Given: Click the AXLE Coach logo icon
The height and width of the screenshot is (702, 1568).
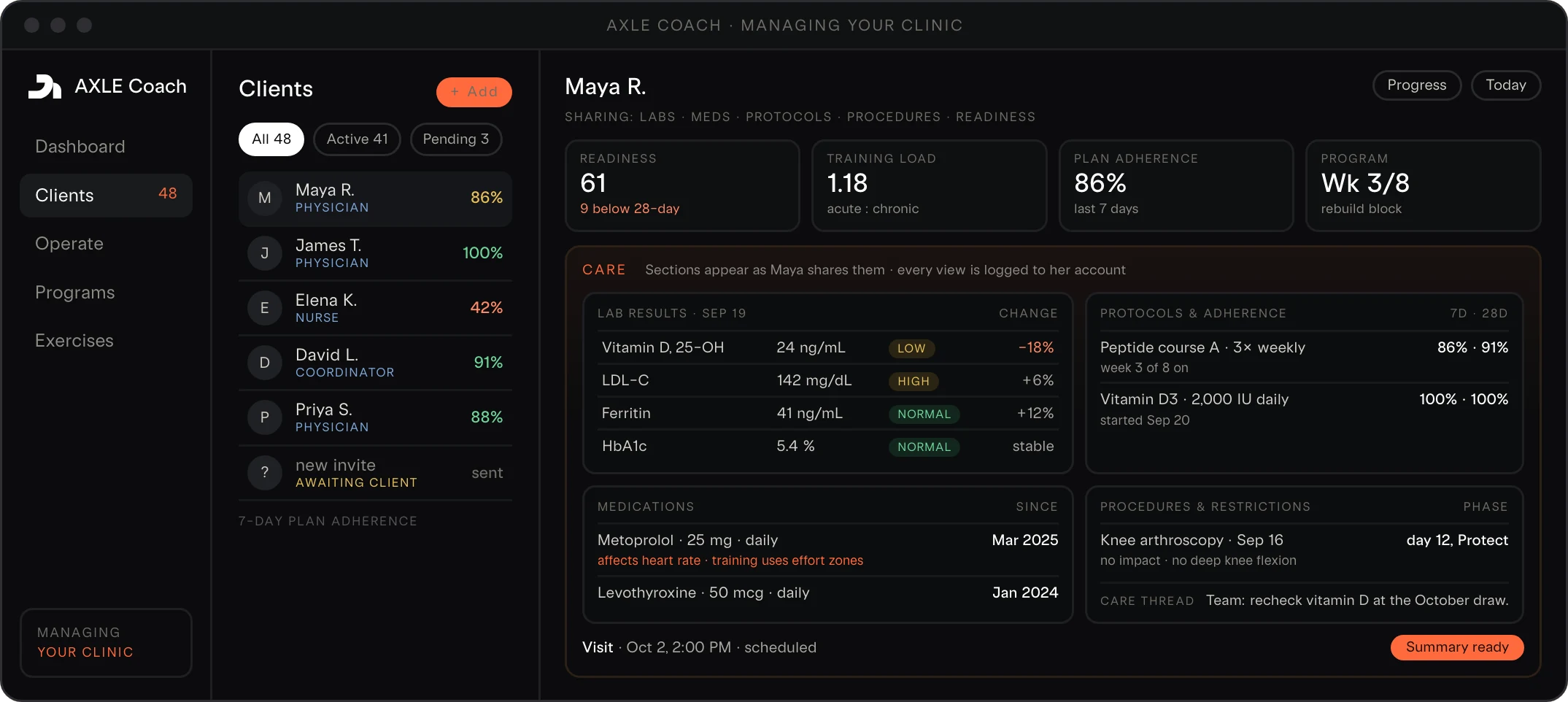Looking at the screenshot, I should tap(45, 86).
